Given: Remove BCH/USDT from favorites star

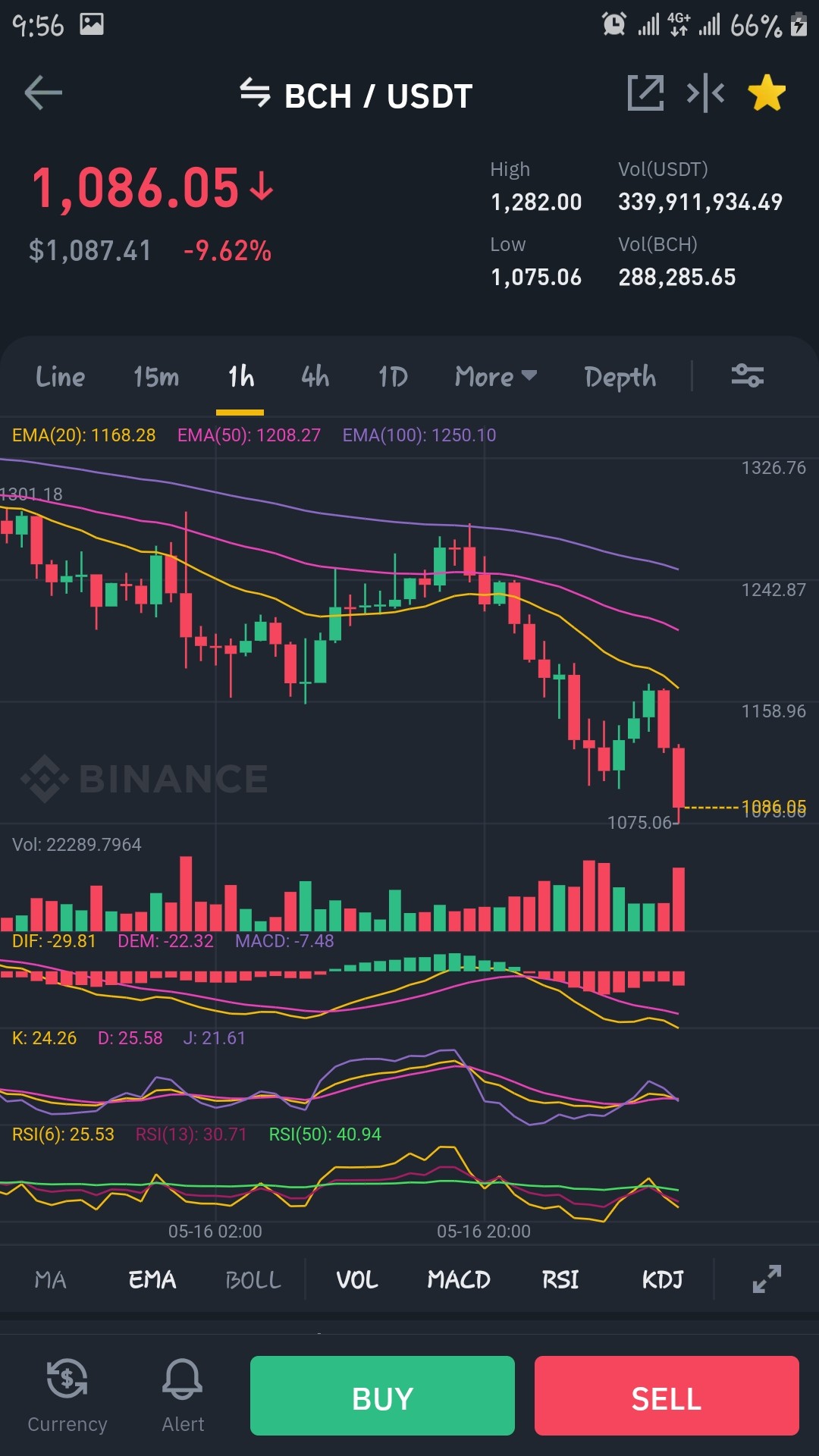Looking at the screenshot, I should [x=767, y=93].
